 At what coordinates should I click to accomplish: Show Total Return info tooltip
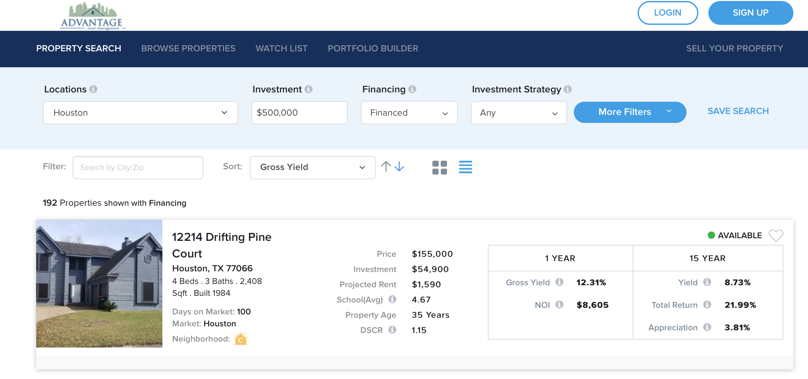pyautogui.click(x=707, y=305)
